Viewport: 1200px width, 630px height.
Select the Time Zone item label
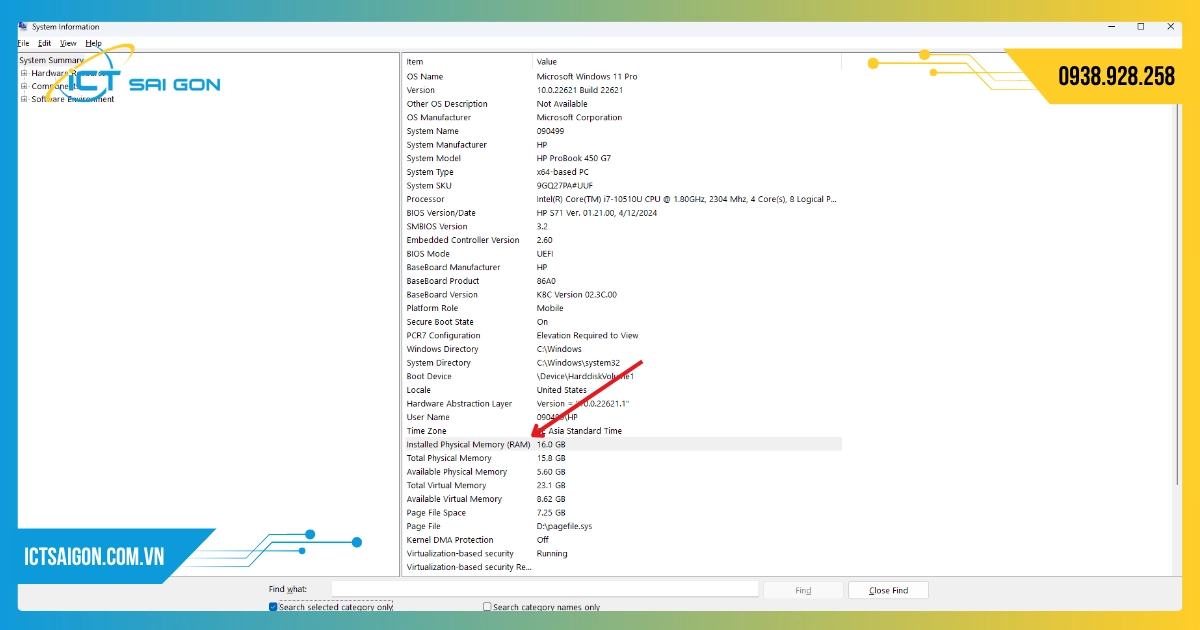tap(426, 431)
